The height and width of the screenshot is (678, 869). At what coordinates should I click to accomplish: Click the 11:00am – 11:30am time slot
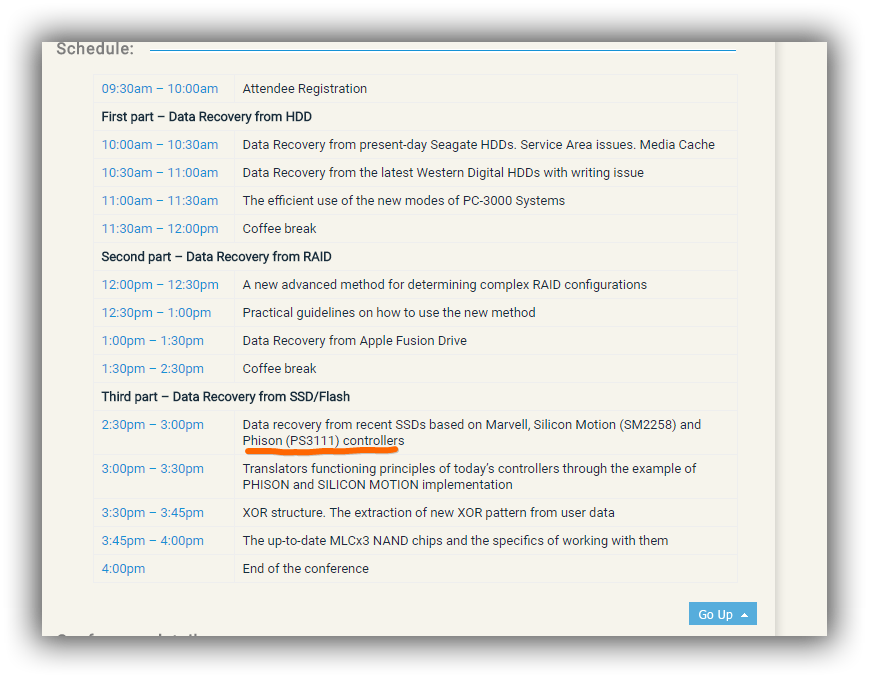160,201
